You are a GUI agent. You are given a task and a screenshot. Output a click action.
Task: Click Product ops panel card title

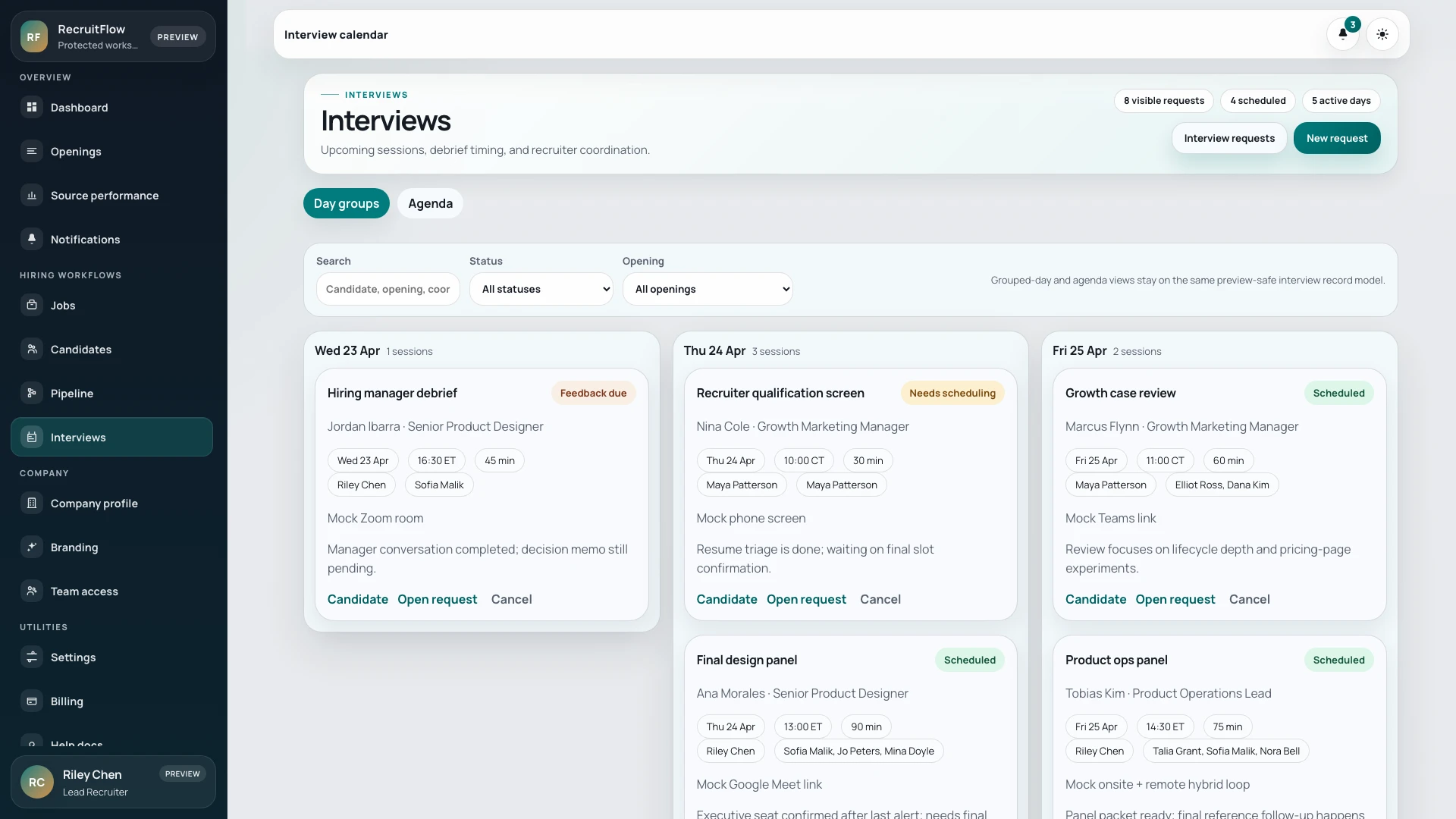coord(1116,660)
